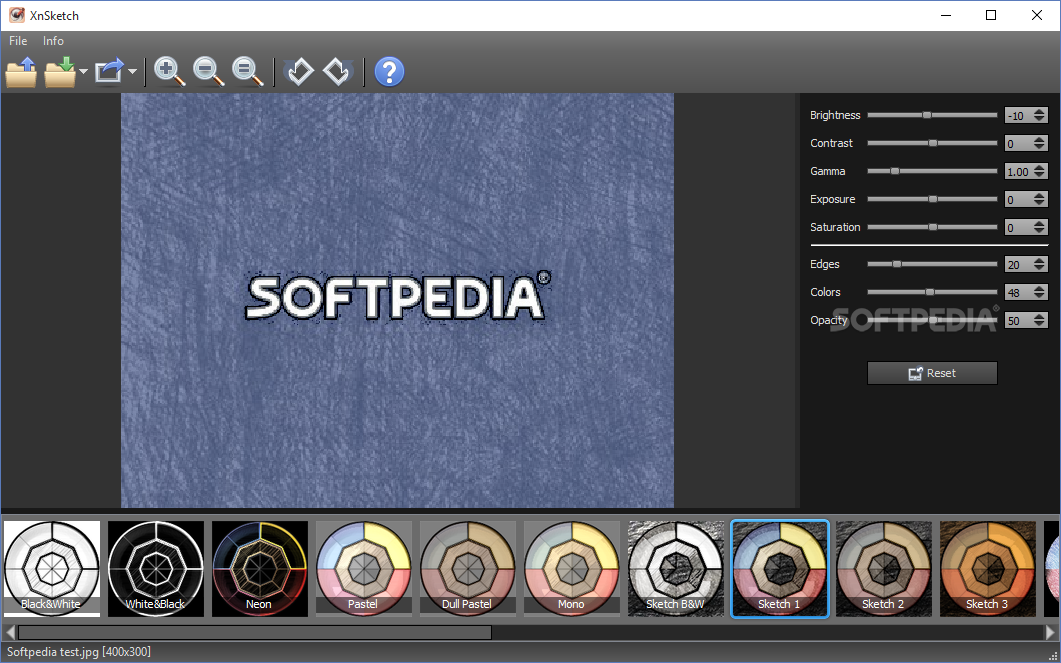
Task: Click the image preview canvas
Action: coord(397,300)
